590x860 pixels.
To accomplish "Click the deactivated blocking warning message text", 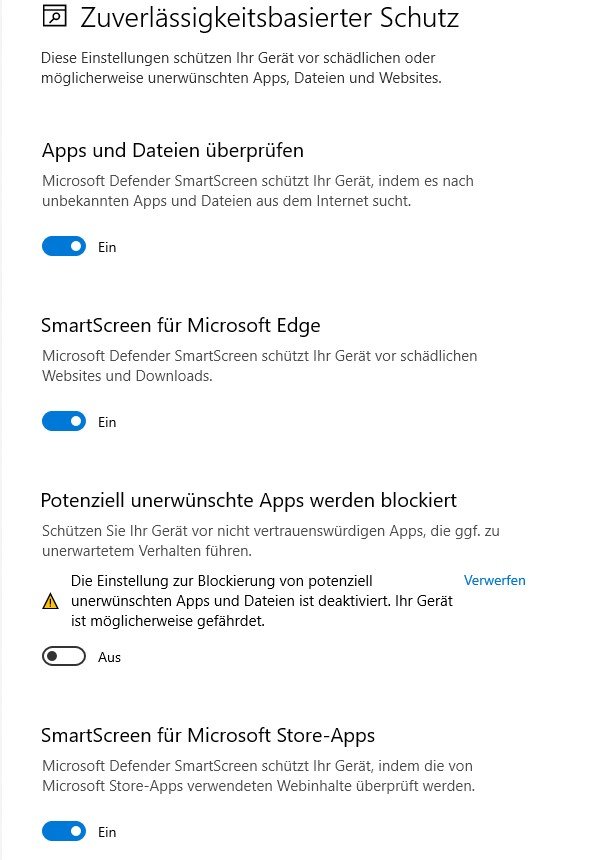I will pyautogui.click(x=262, y=601).
